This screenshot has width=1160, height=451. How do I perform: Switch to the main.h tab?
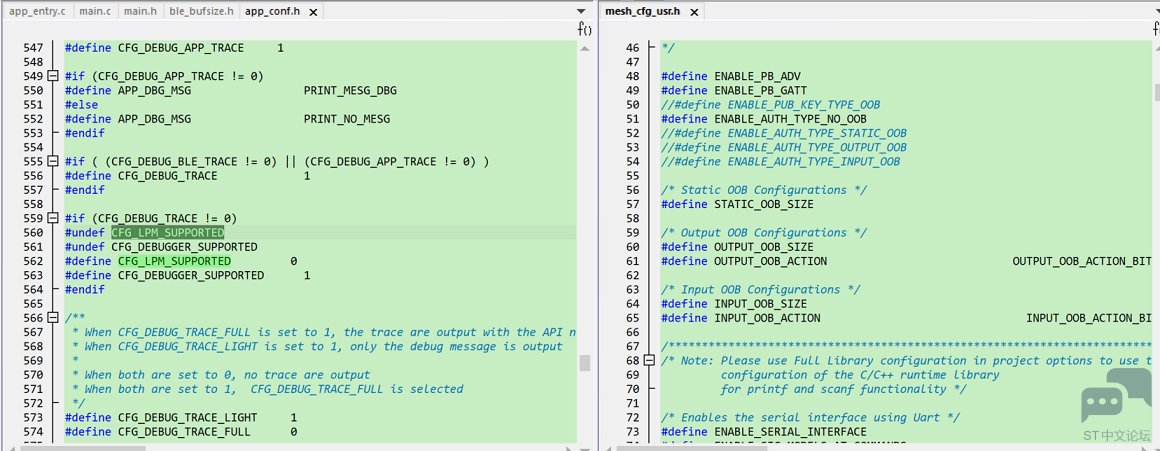coord(140,11)
